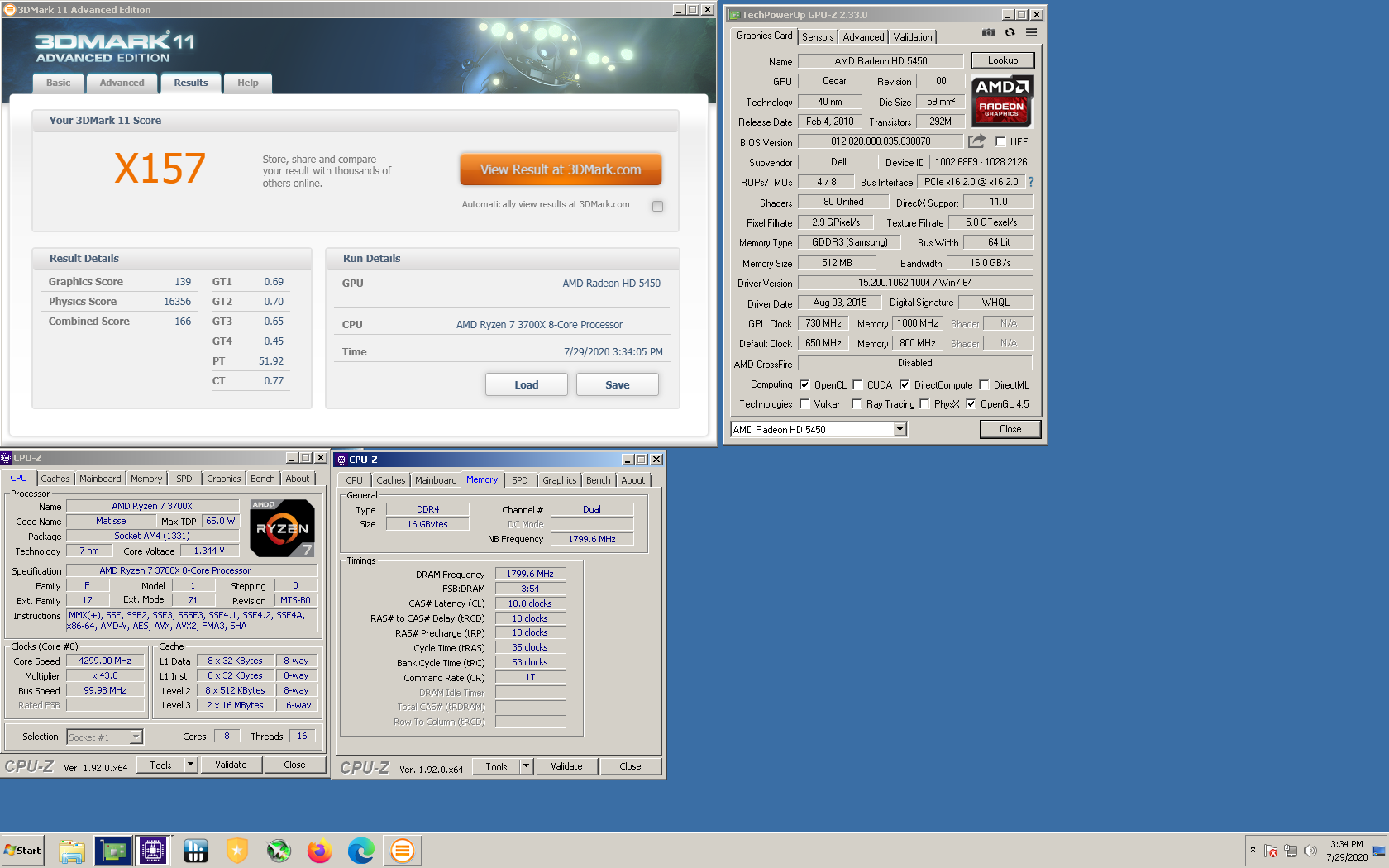1389x868 pixels.
Task: Open the green orb app in taskbar
Action: [x=279, y=851]
